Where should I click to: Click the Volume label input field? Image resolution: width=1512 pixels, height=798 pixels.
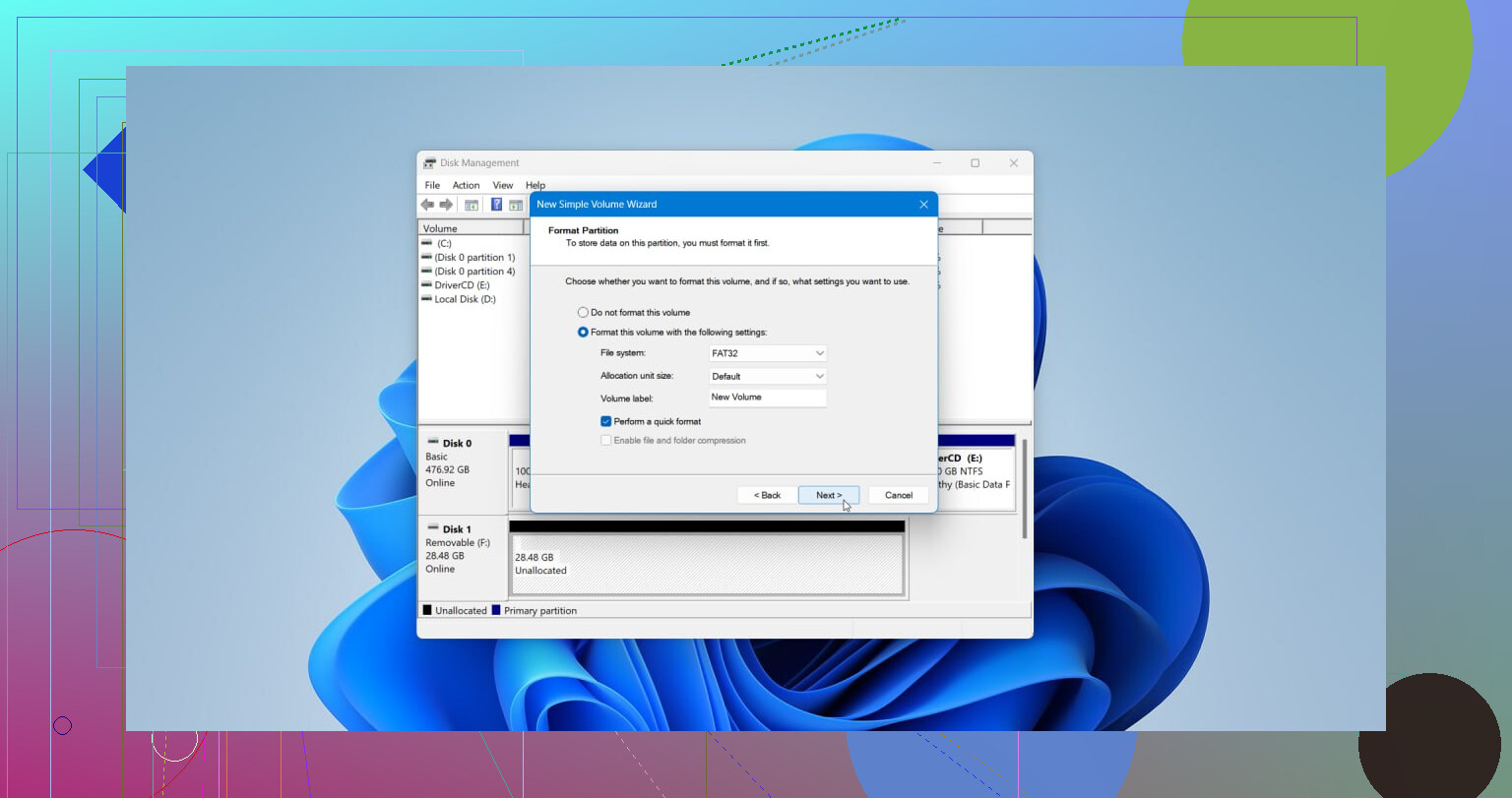coord(768,398)
